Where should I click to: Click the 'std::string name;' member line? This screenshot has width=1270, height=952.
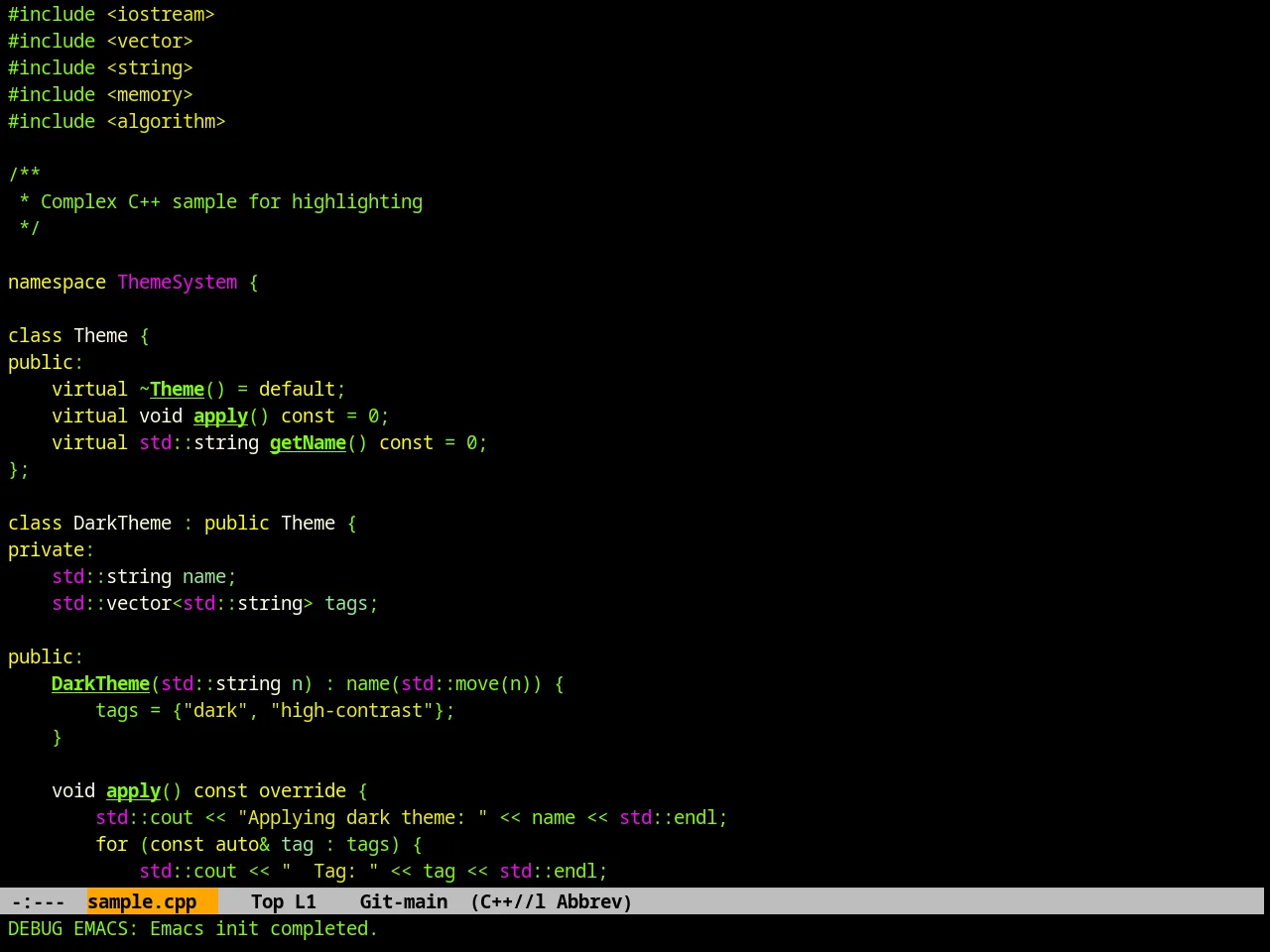[144, 576]
